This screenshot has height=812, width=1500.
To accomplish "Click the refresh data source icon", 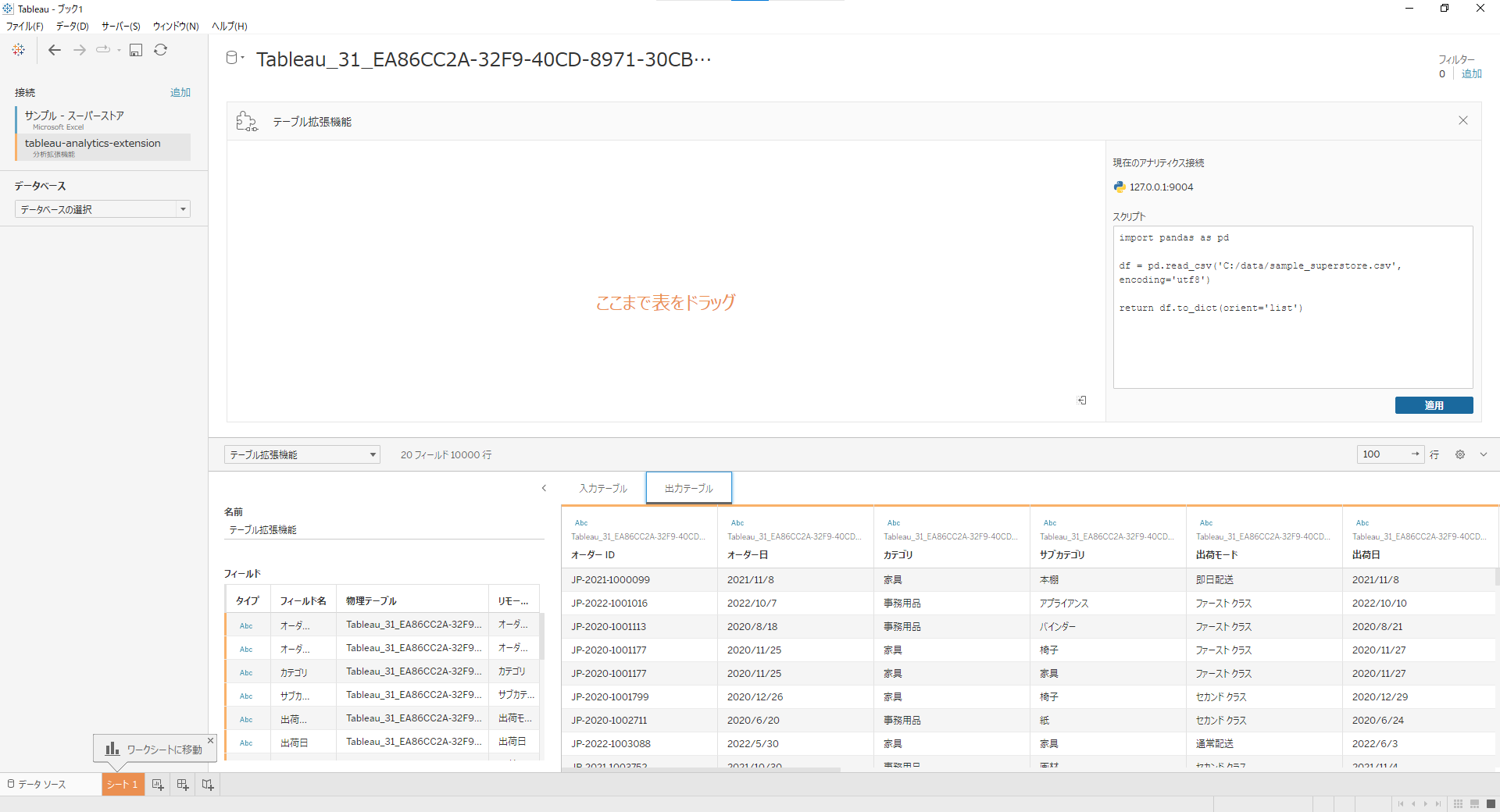I will point(161,50).
